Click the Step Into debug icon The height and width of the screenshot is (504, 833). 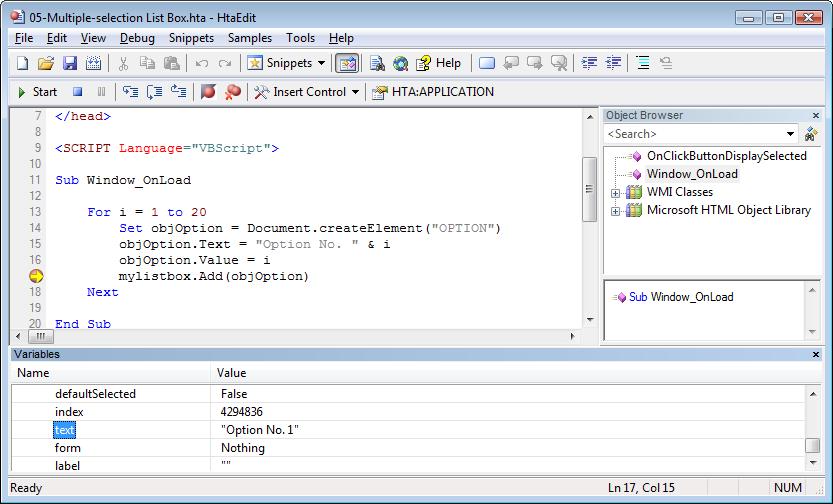pyautogui.click(x=130, y=92)
